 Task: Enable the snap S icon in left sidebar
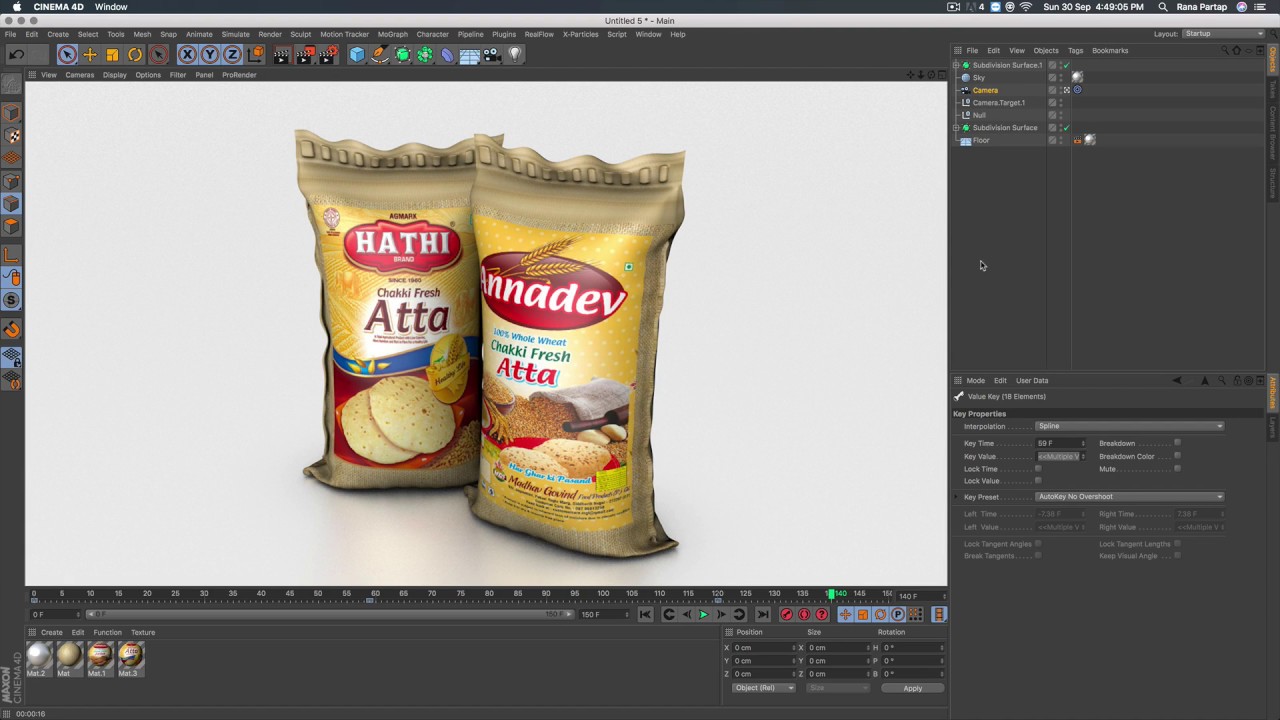(11, 300)
